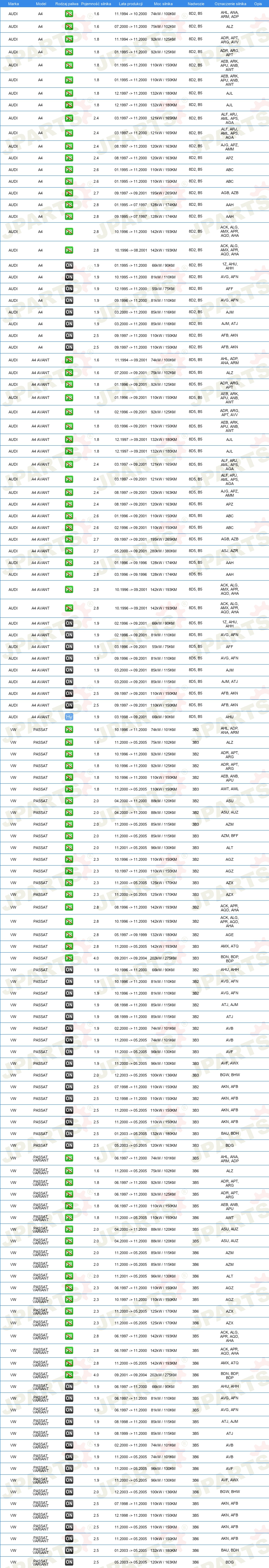Click petrol icon in Passat Variant 4.0 3B6 row

pyautogui.click(x=69, y=1375)
